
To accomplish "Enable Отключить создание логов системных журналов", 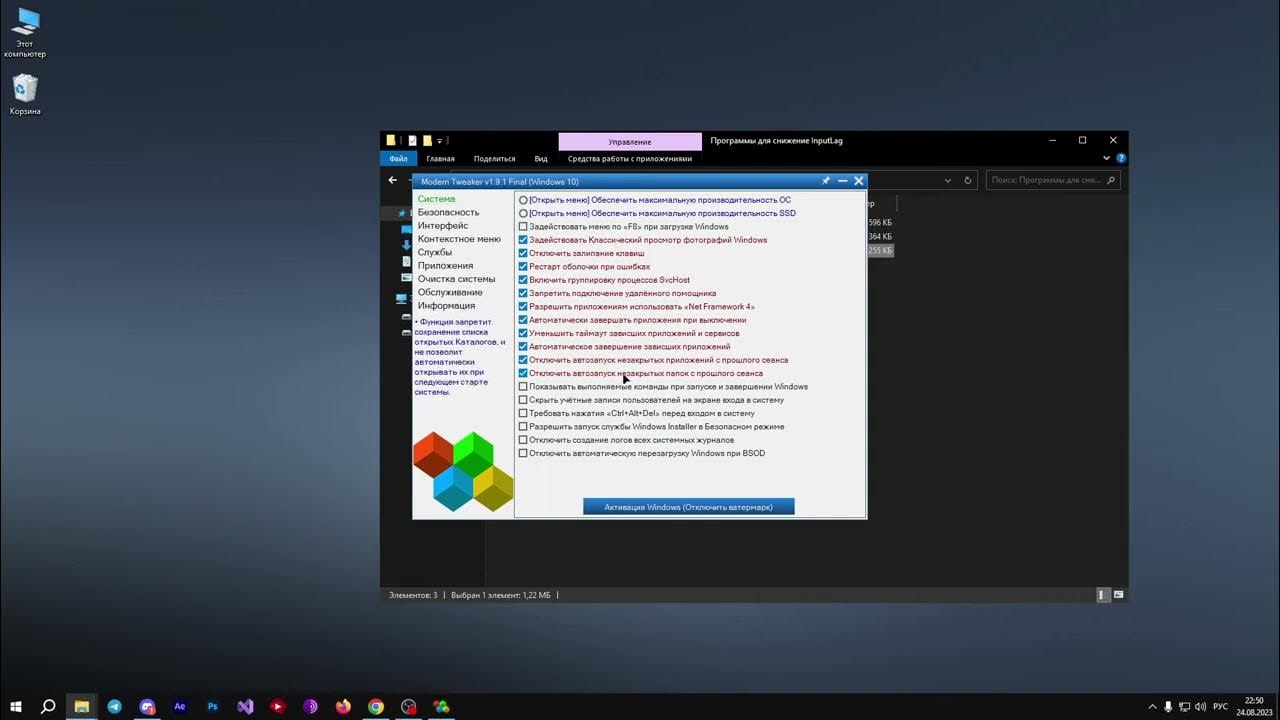I will pos(523,440).
